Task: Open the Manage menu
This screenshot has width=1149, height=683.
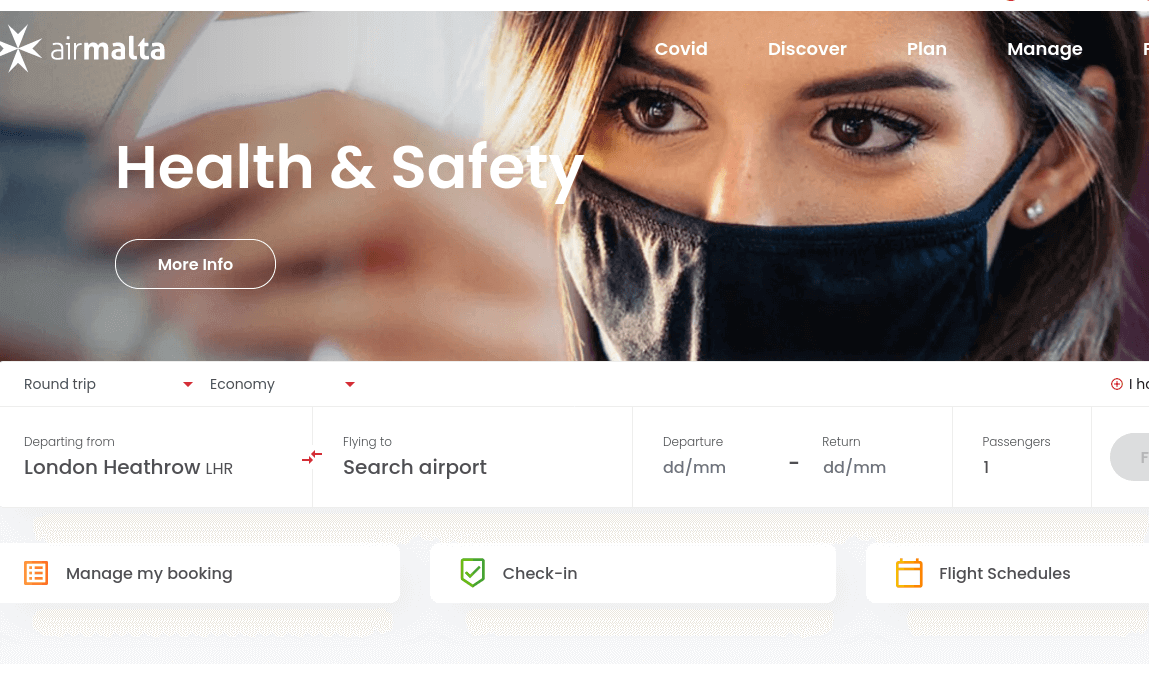Action: point(1044,49)
